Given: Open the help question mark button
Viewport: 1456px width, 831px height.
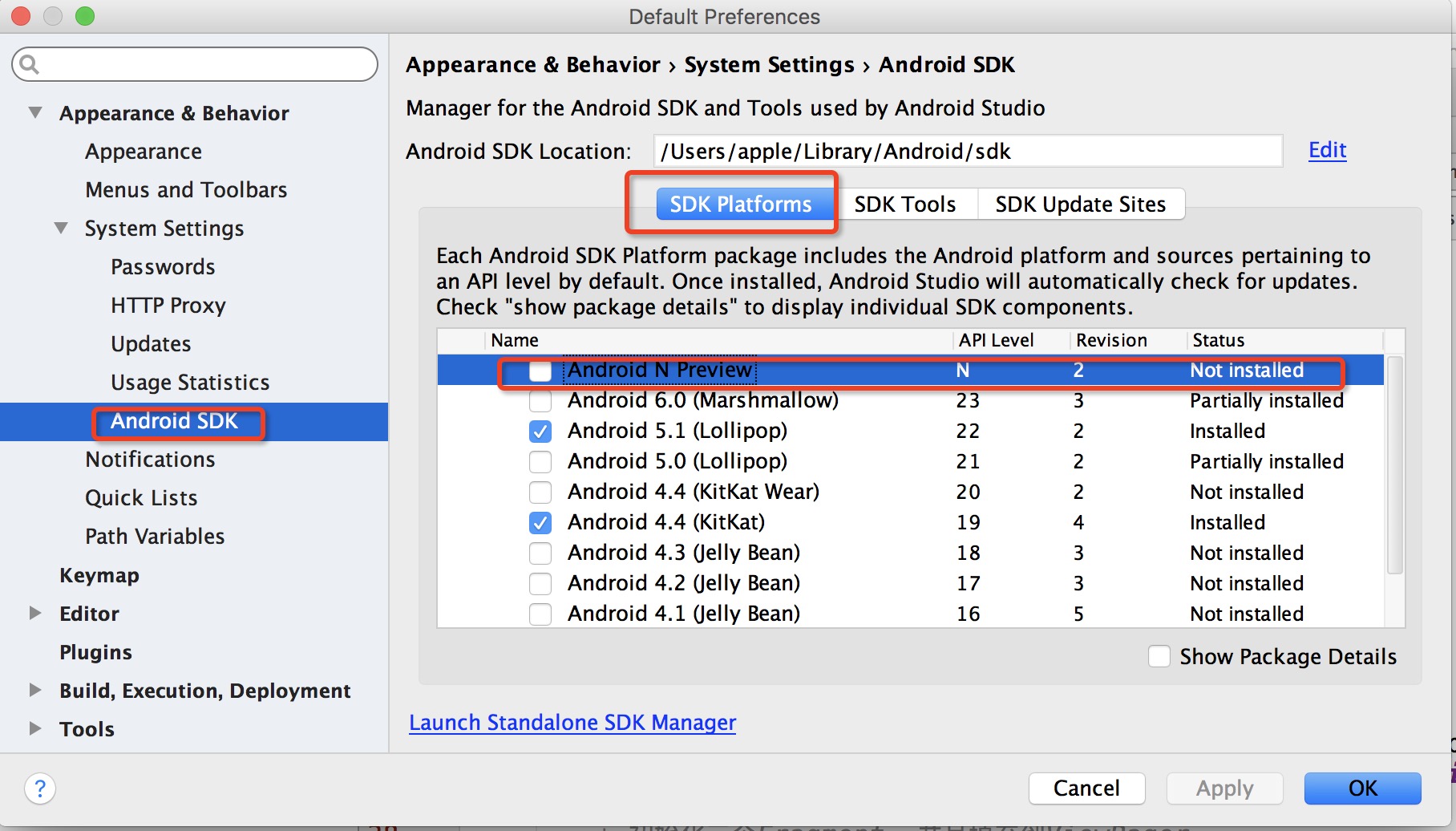Looking at the screenshot, I should click(x=40, y=788).
